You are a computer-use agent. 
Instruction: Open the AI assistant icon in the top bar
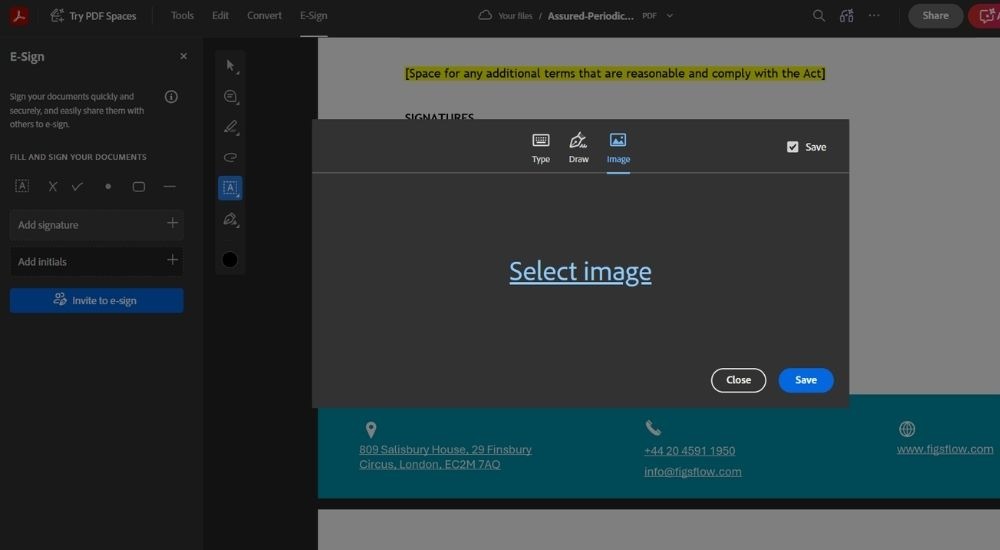(846, 16)
